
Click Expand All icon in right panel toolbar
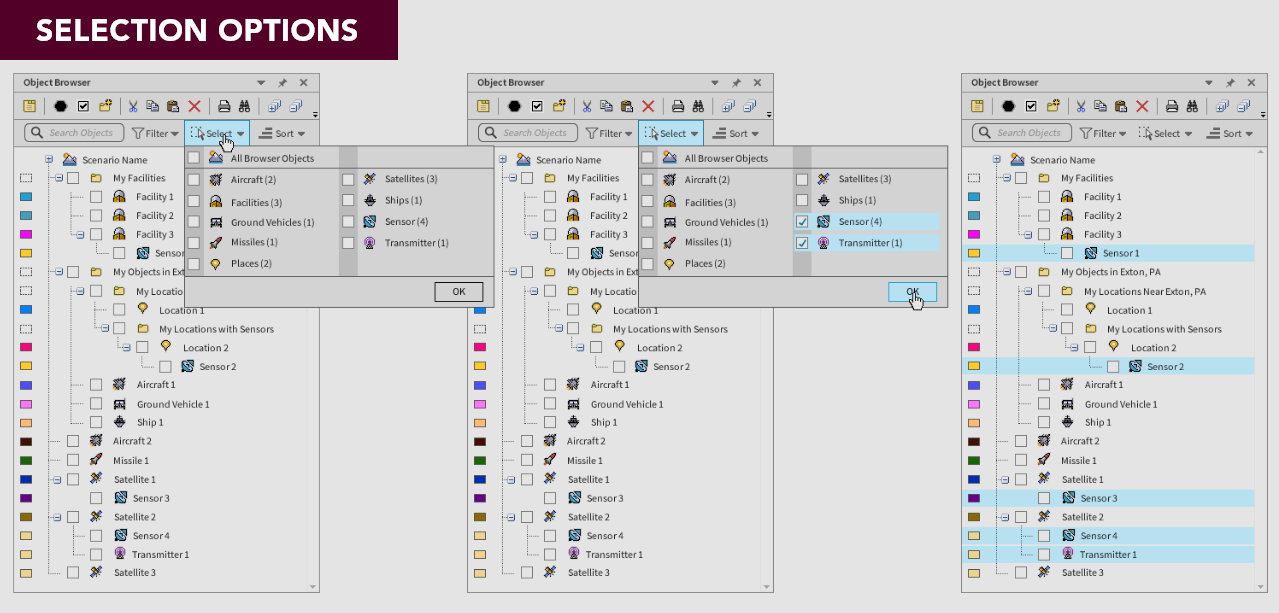[1222, 106]
